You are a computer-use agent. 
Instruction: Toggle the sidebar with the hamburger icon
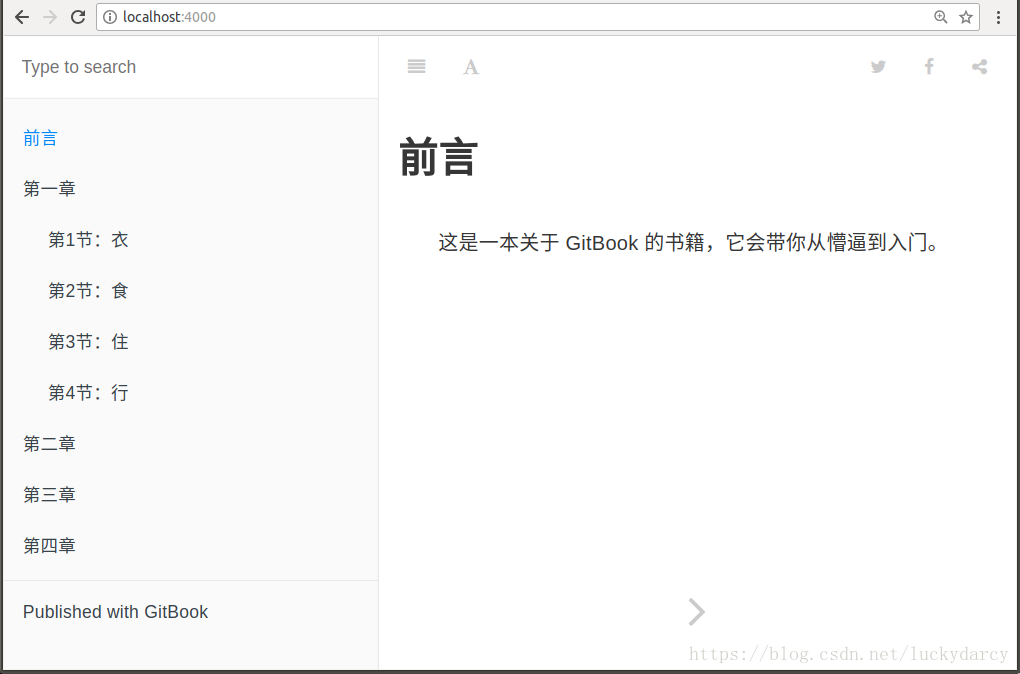pyautogui.click(x=416, y=66)
